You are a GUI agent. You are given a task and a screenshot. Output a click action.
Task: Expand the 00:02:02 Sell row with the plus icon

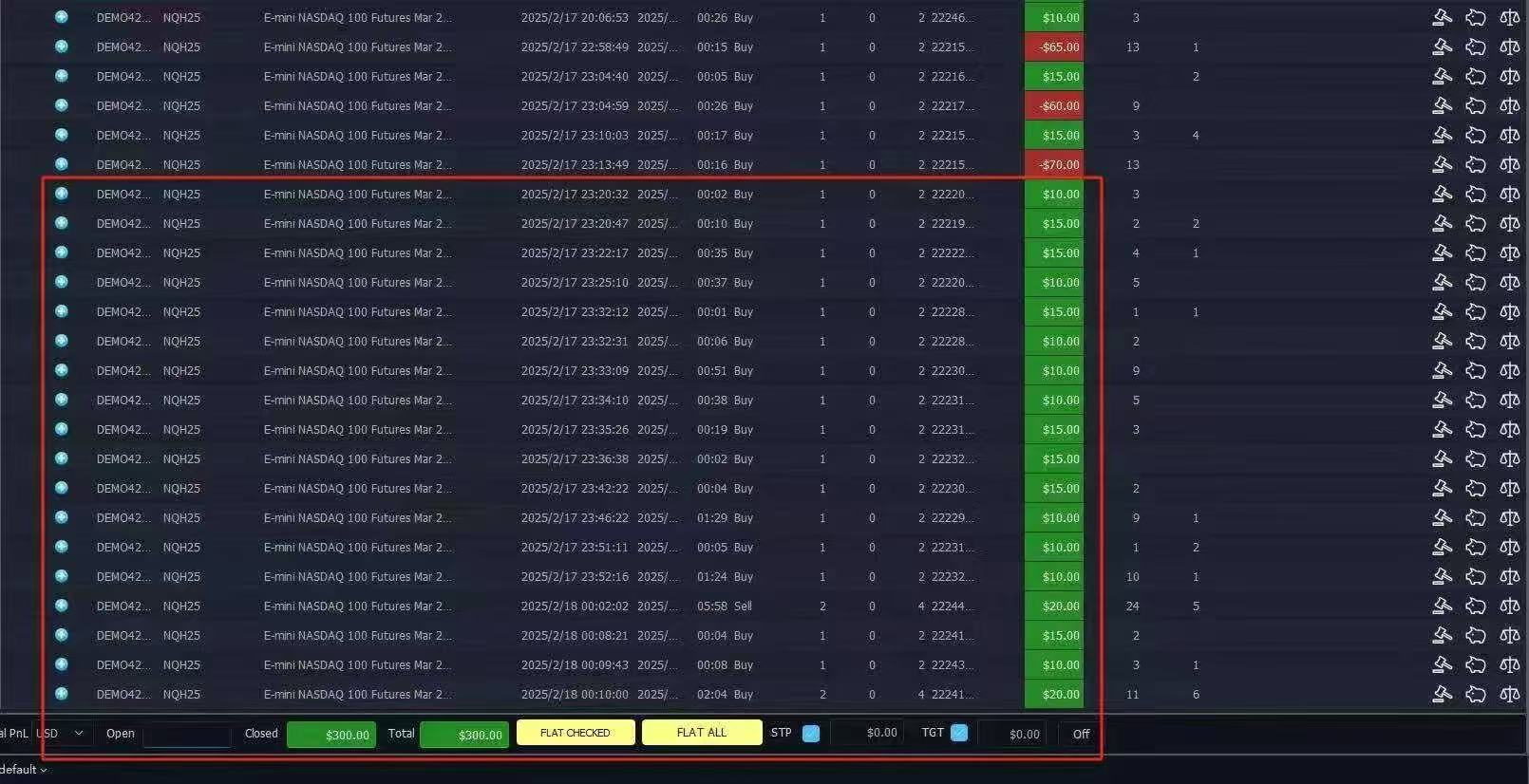click(62, 606)
